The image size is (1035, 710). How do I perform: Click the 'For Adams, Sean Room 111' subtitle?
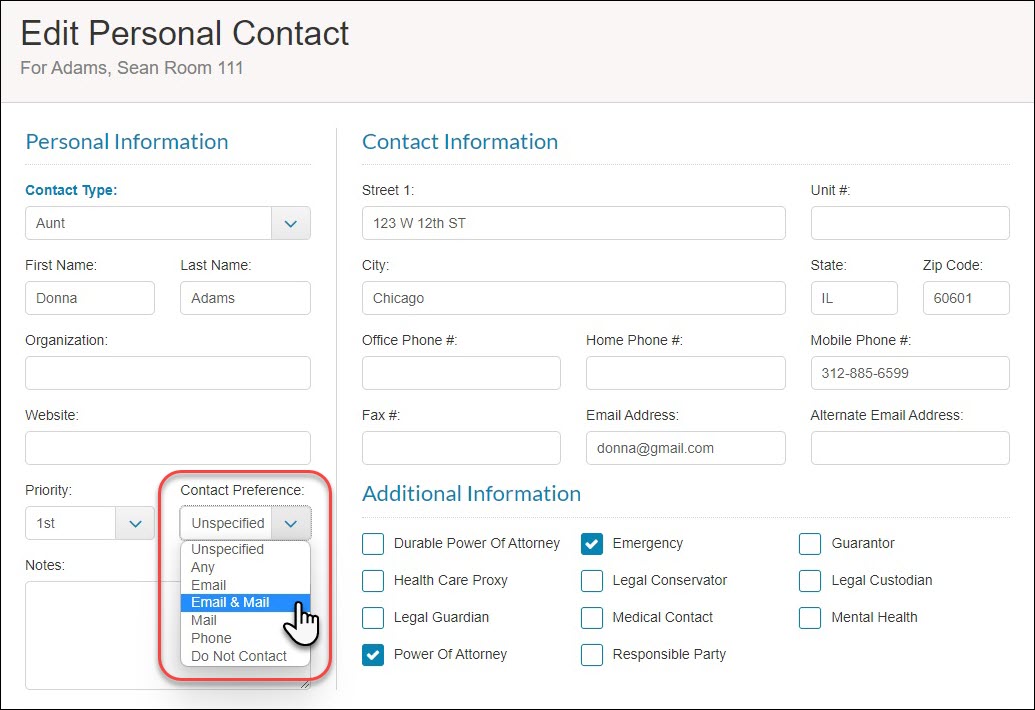(x=132, y=68)
